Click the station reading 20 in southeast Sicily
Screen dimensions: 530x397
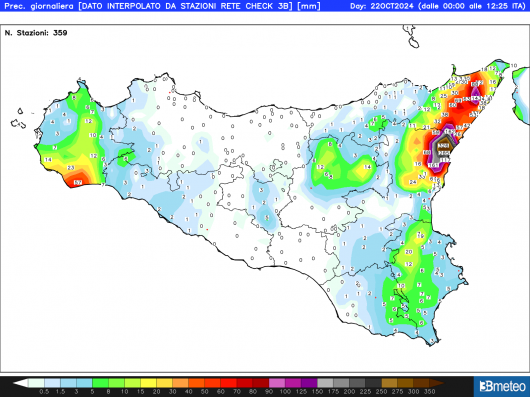click(409, 252)
